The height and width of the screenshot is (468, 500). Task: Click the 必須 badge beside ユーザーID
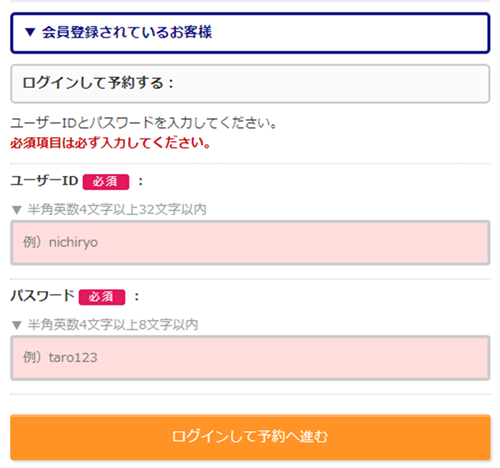[106, 182]
